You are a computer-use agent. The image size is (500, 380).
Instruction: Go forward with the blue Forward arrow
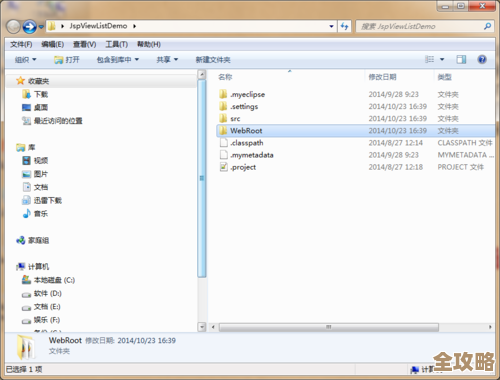[30, 27]
